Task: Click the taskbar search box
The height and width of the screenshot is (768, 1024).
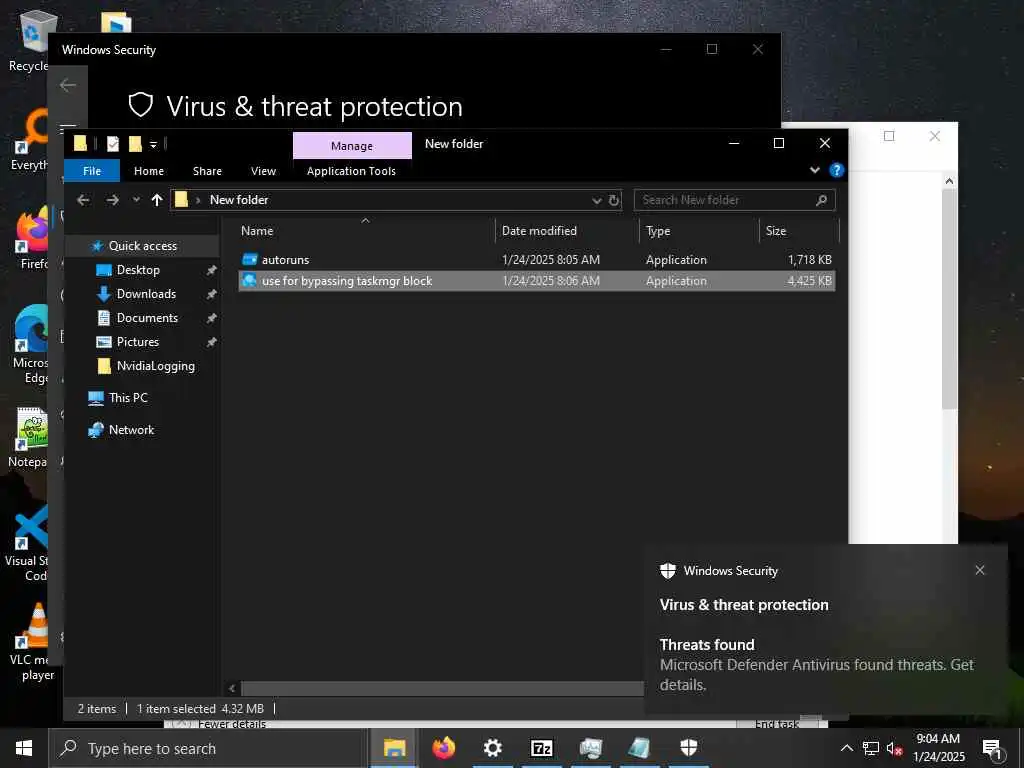Action: pos(209,748)
